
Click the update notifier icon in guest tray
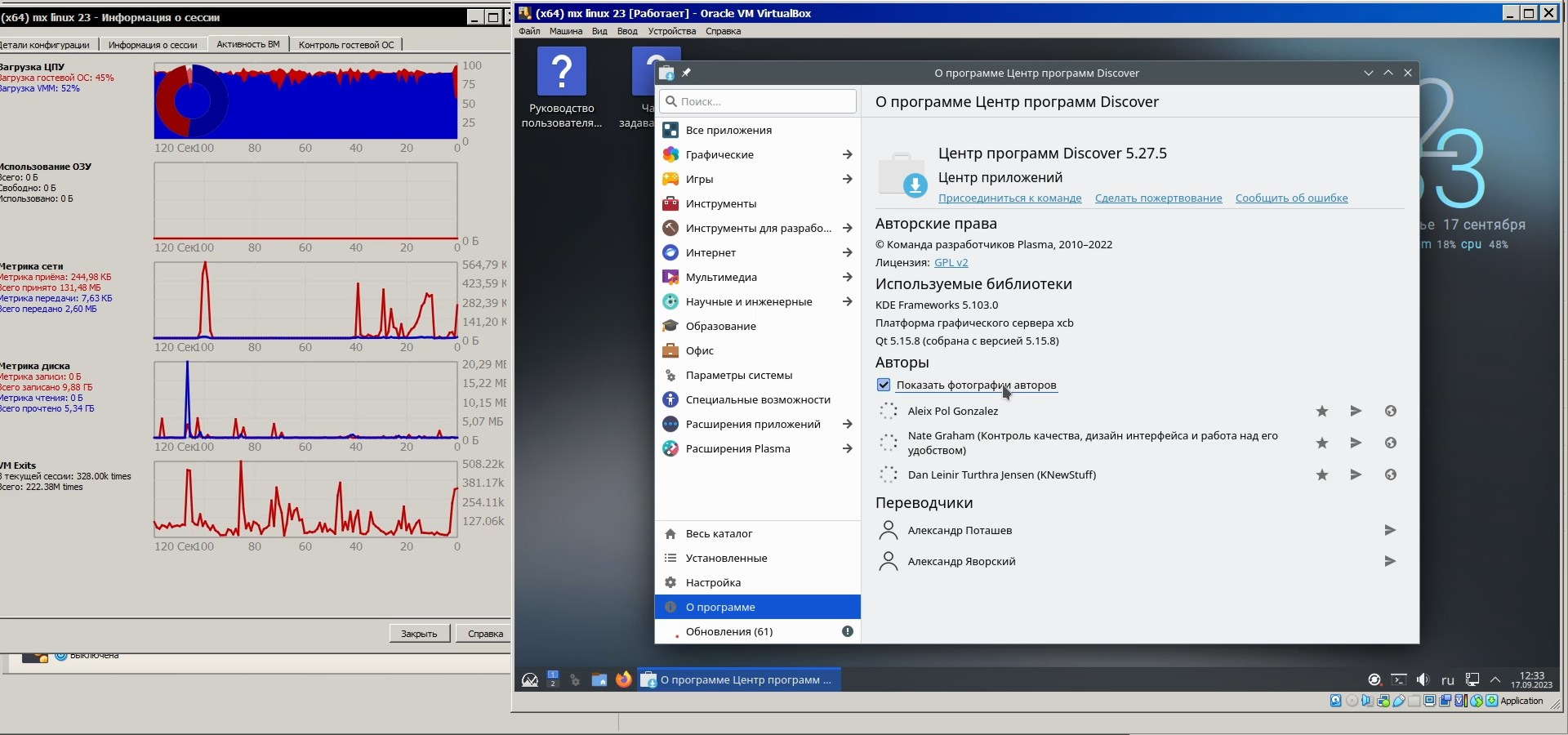pos(1374,679)
